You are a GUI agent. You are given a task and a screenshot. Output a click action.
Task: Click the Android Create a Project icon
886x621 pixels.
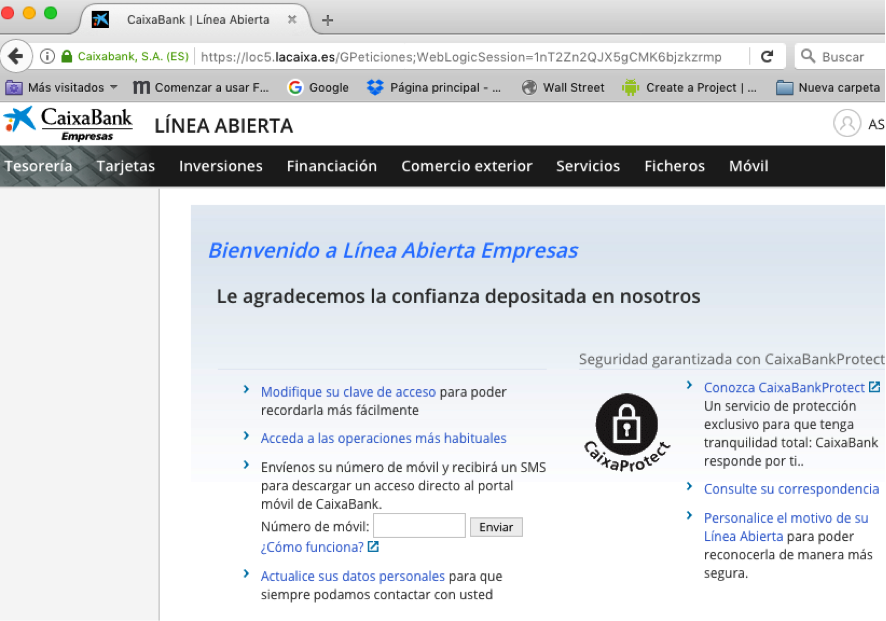point(631,88)
